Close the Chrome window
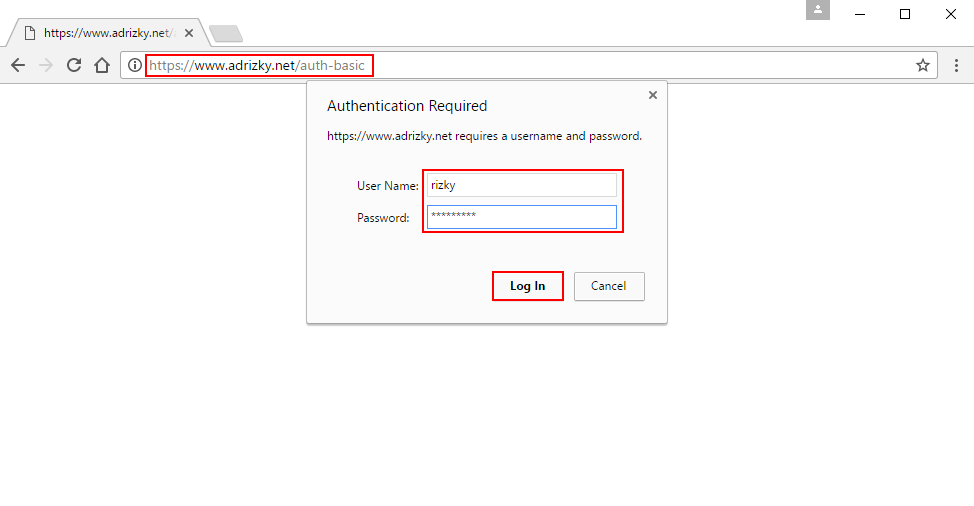Image resolution: width=974 pixels, height=506 pixels. pos(951,14)
